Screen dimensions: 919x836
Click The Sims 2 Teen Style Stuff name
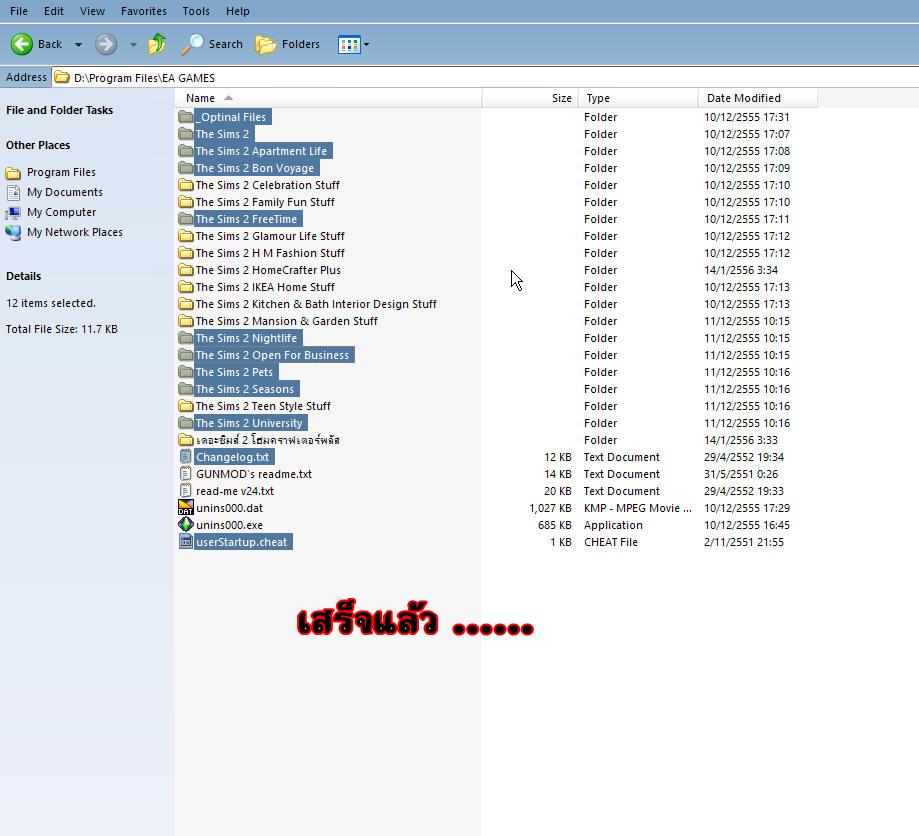tap(263, 406)
